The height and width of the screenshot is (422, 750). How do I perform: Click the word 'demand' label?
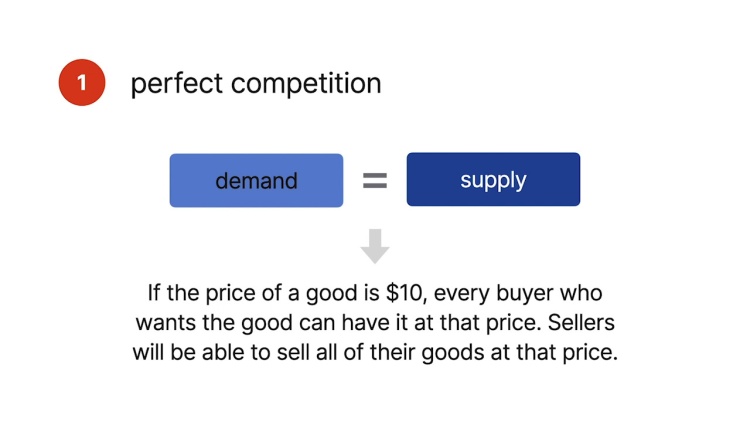coord(256,181)
